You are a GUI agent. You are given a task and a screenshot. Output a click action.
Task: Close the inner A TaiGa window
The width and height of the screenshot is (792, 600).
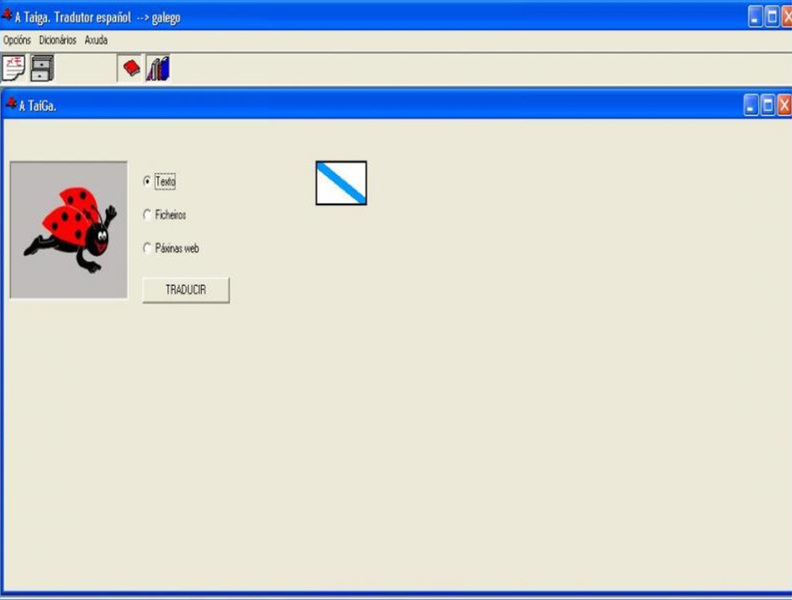point(784,106)
